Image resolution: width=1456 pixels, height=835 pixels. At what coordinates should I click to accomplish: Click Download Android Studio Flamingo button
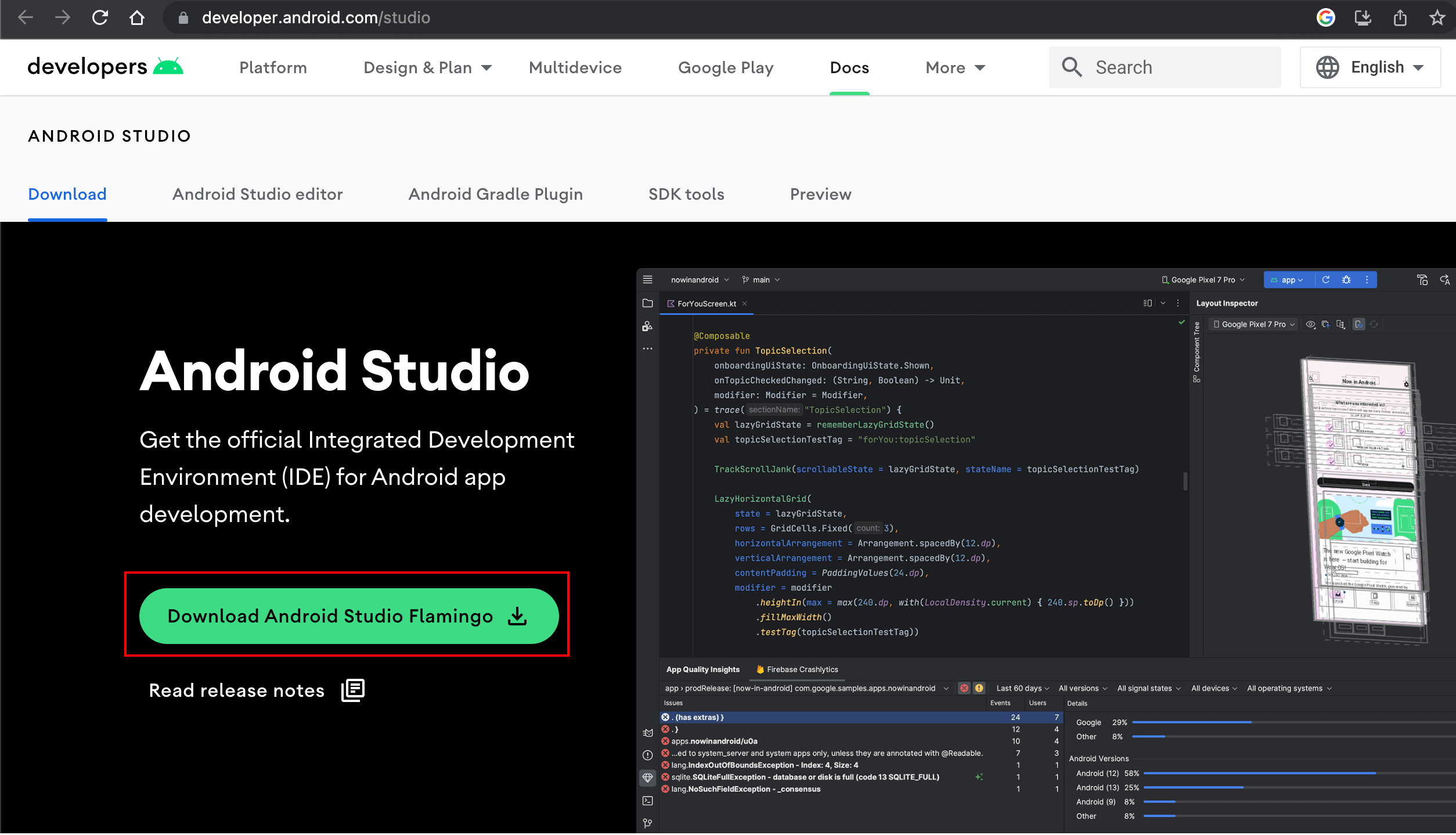pos(348,616)
